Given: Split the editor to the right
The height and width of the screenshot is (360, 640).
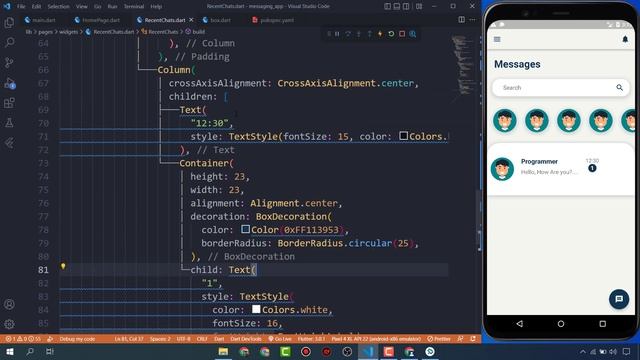Looking at the screenshot, I should point(461,20).
